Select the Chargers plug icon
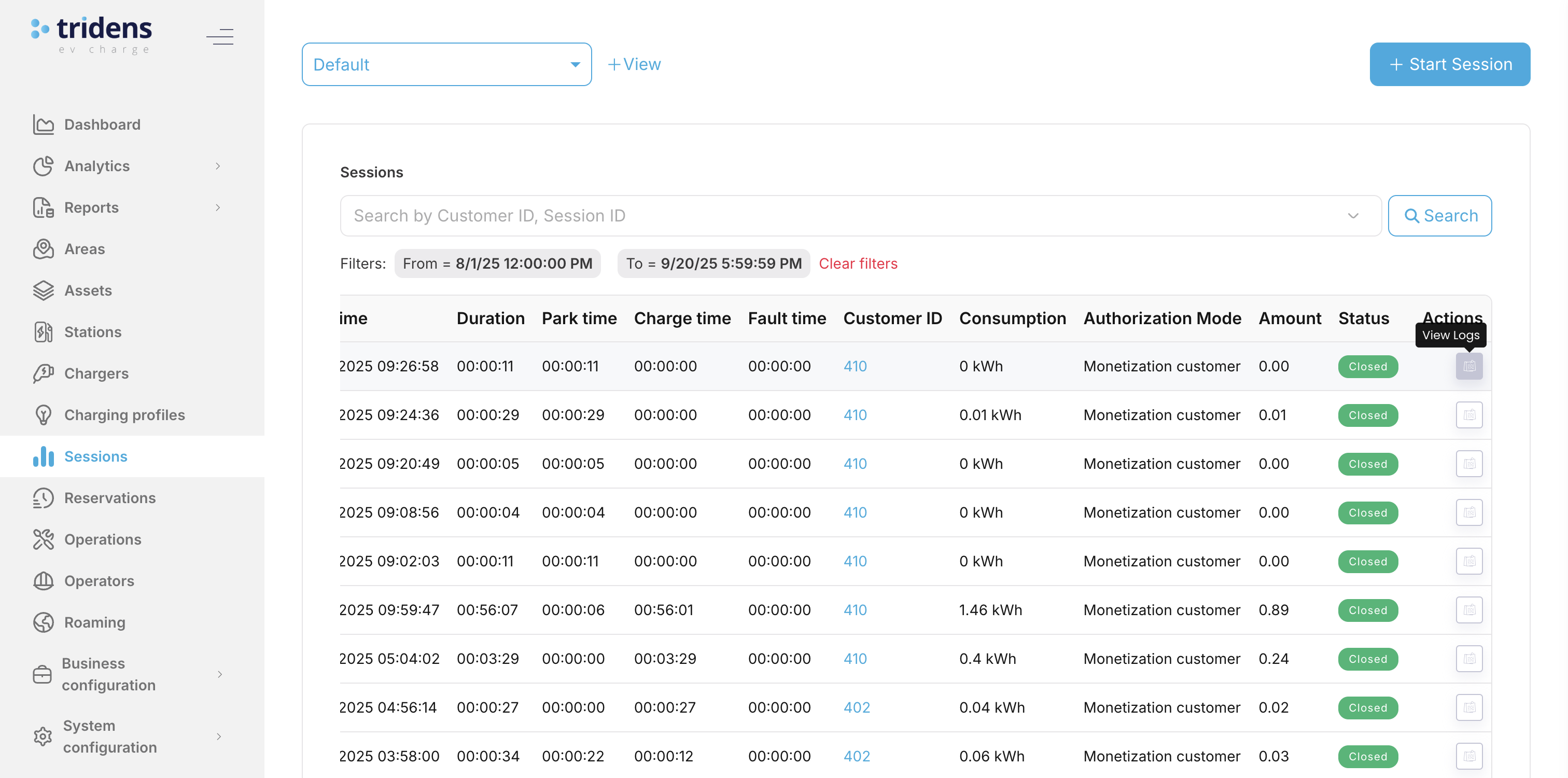The width and height of the screenshot is (1568, 778). click(x=43, y=373)
